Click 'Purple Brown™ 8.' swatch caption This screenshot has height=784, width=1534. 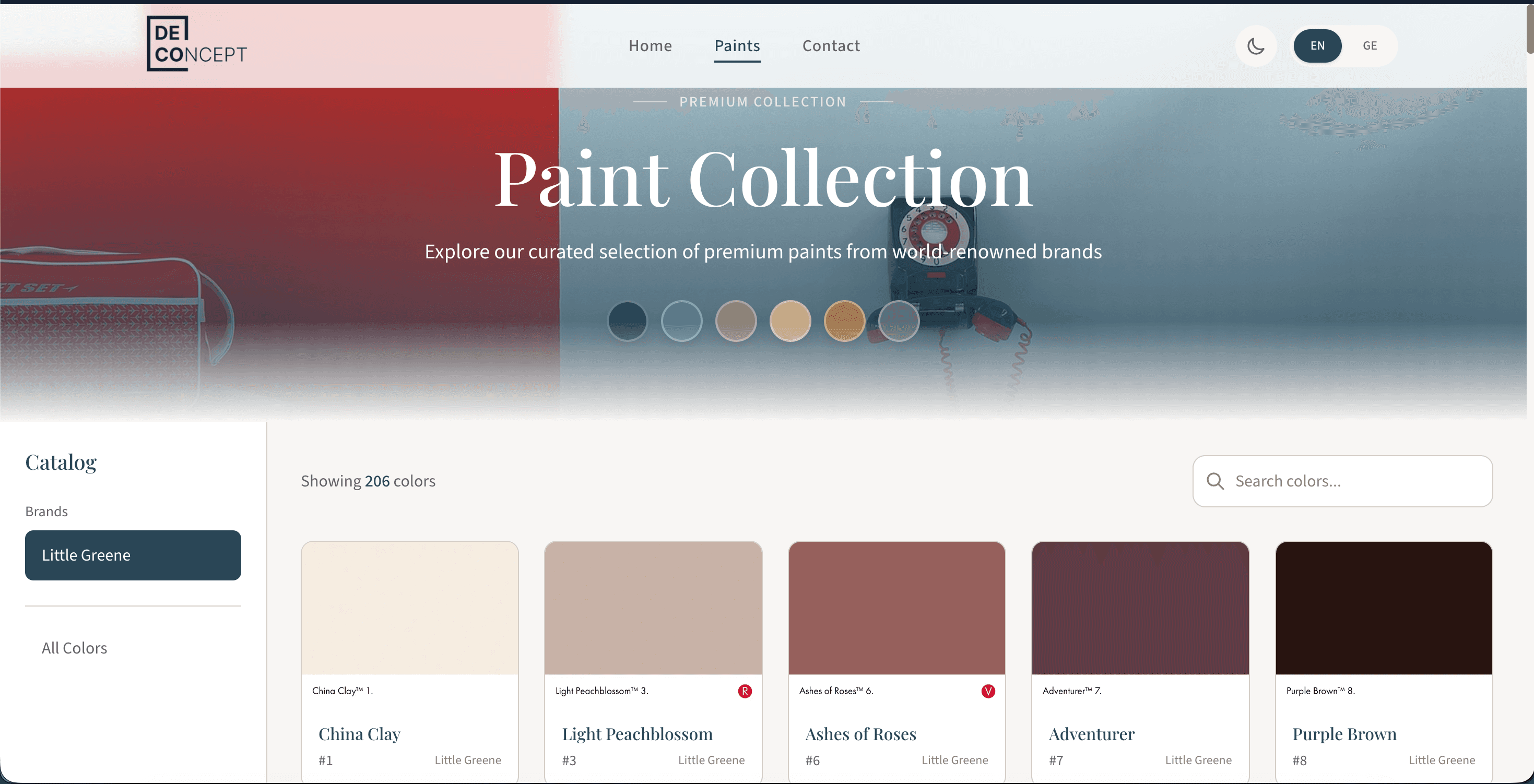(x=1320, y=691)
